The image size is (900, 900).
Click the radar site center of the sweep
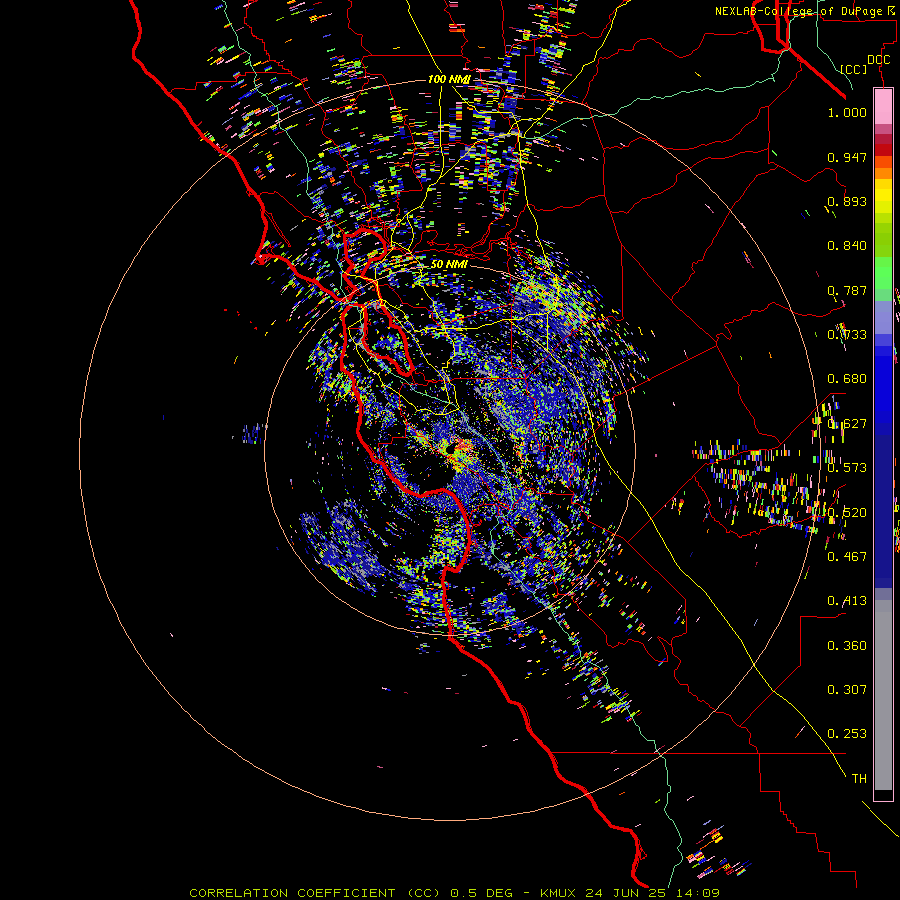[451, 449]
